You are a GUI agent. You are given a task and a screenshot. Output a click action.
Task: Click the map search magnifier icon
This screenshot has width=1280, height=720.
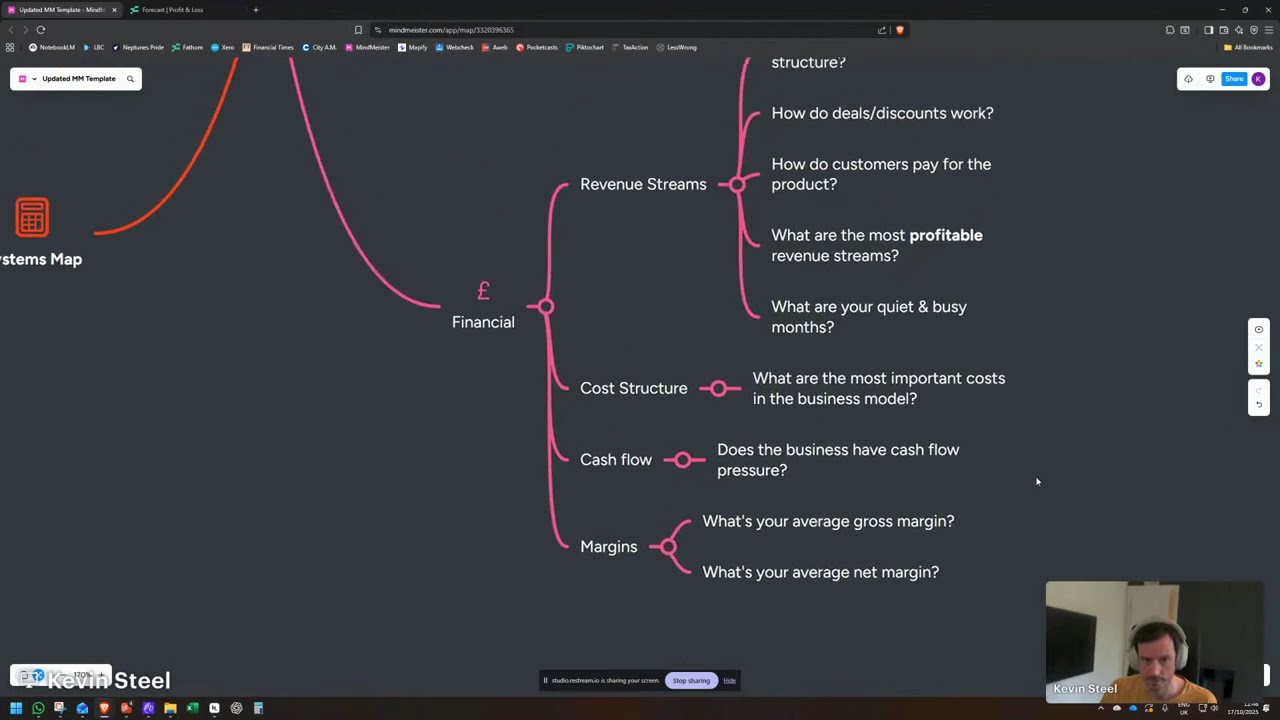pyautogui.click(x=130, y=79)
